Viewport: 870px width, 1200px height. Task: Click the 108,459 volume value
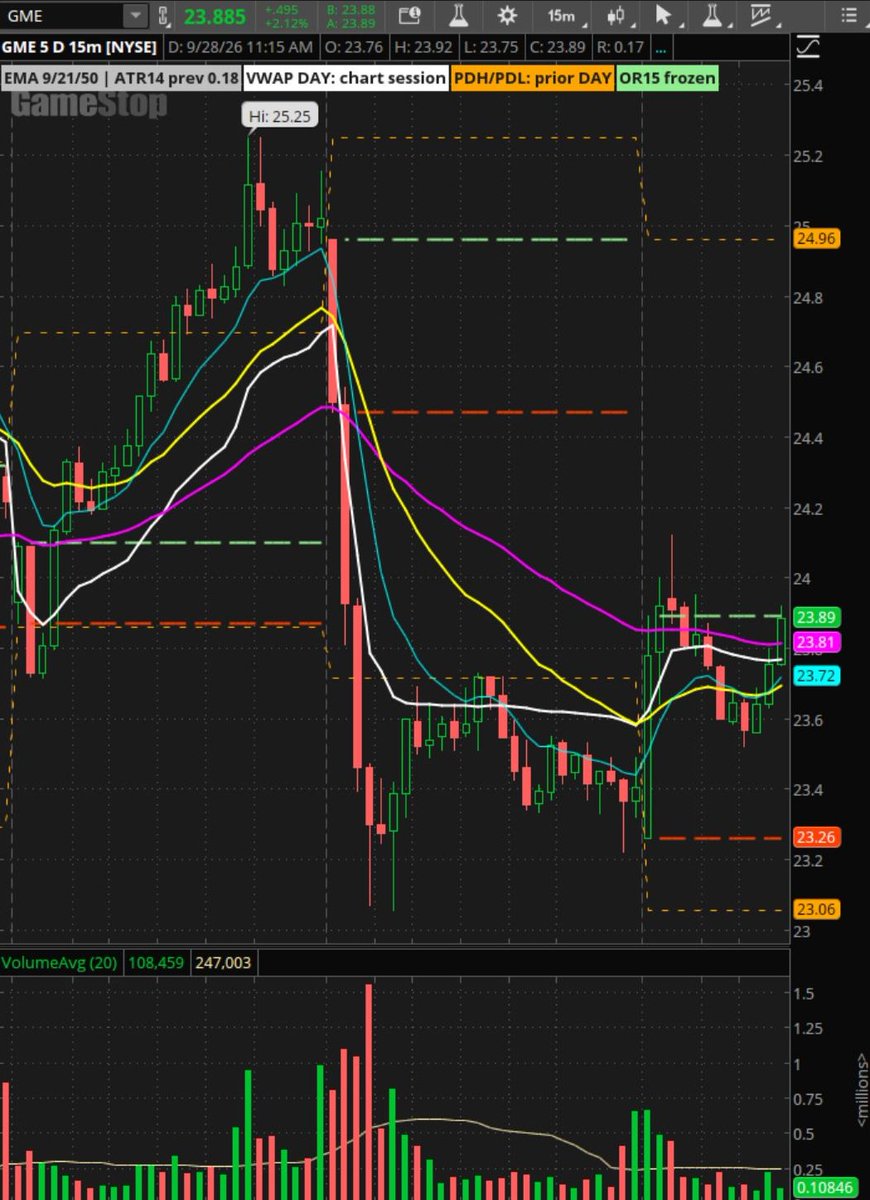click(x=158, y=963)
